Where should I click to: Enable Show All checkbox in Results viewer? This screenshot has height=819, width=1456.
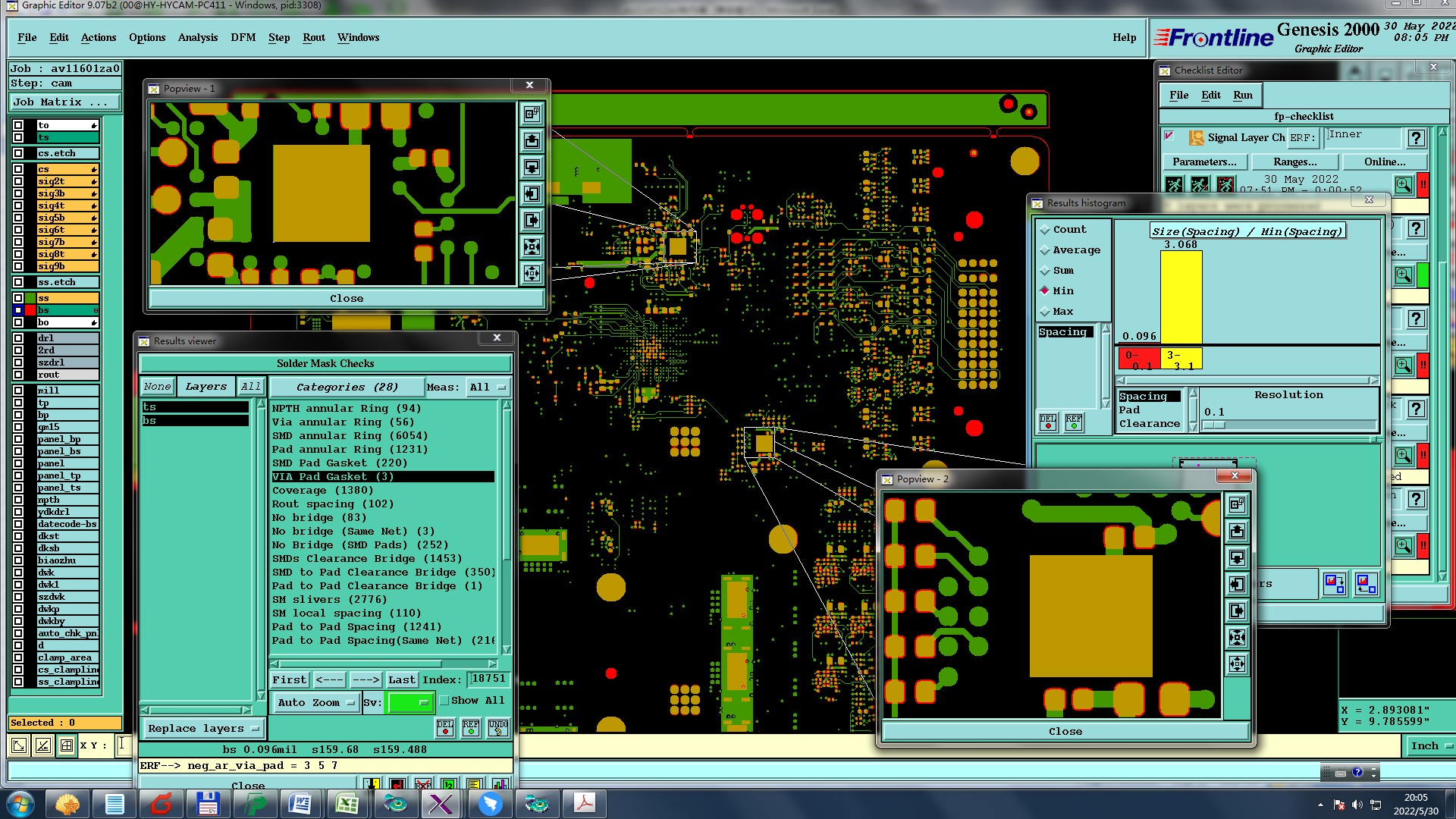pos(444,701)
